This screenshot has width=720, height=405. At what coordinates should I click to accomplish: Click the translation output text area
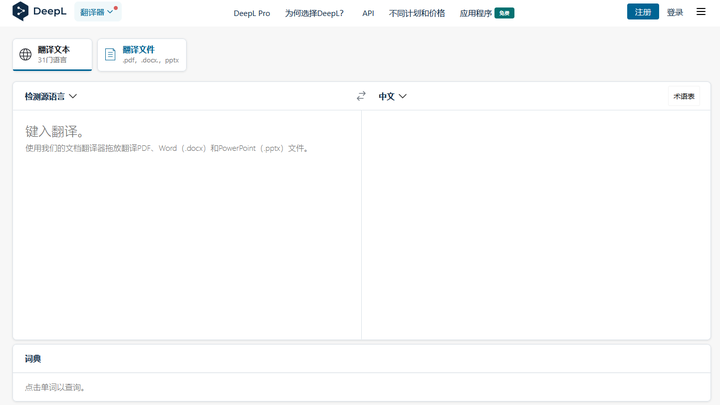coord(536,225)
